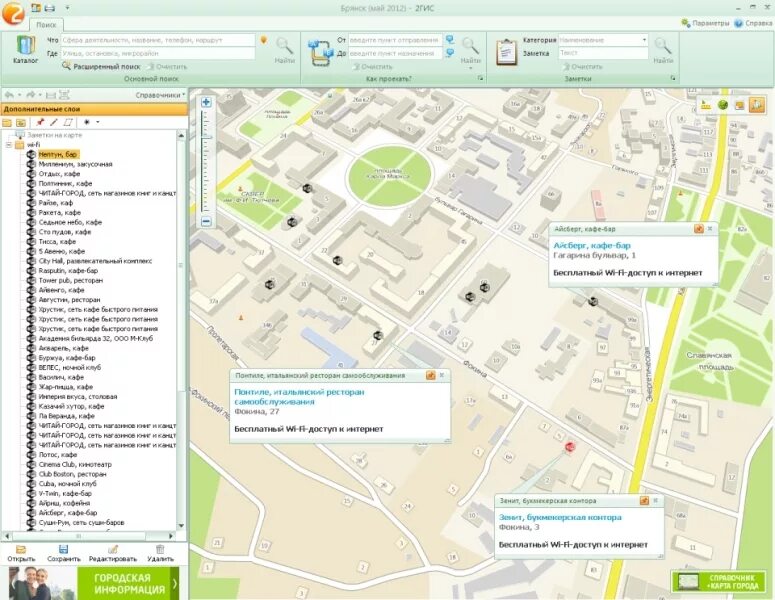This screenshot has height=600, width=775.
Task: Click the pin icon on the Зенит popup
Action: [644, 501]
